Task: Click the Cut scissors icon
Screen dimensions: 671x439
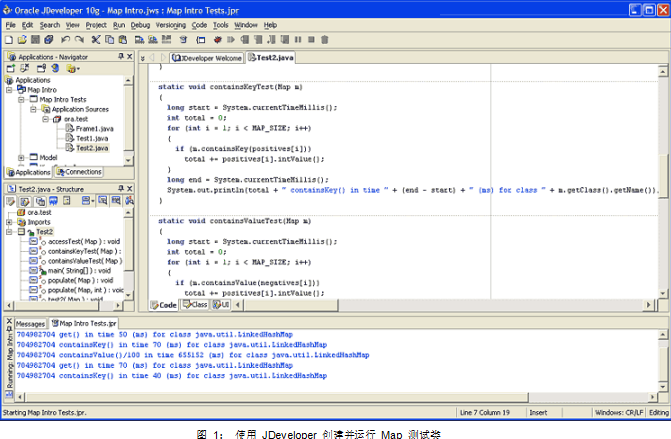Action: tap(95, 39)
